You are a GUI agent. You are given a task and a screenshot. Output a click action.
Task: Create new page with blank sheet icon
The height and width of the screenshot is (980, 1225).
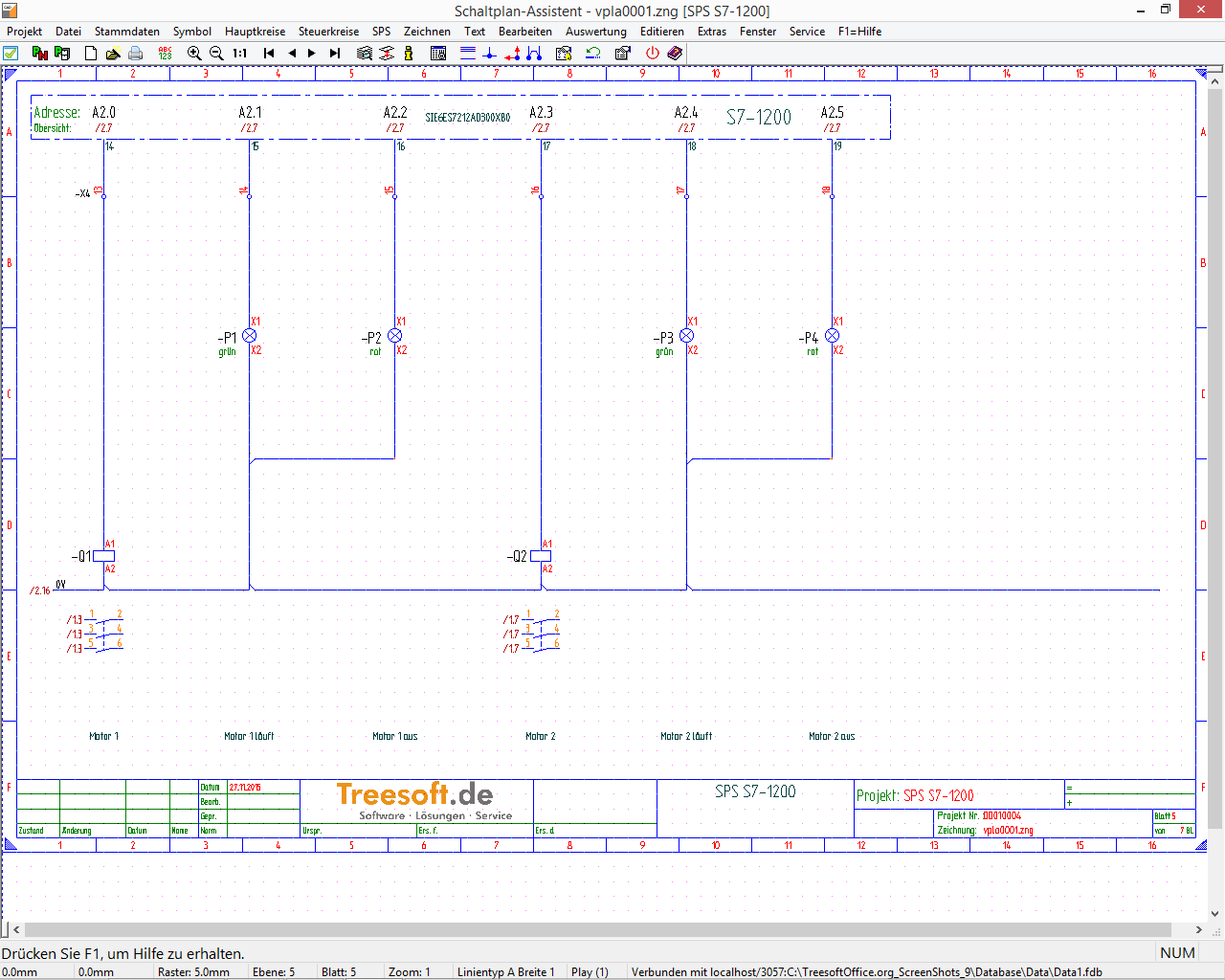[x=91, y=54]
